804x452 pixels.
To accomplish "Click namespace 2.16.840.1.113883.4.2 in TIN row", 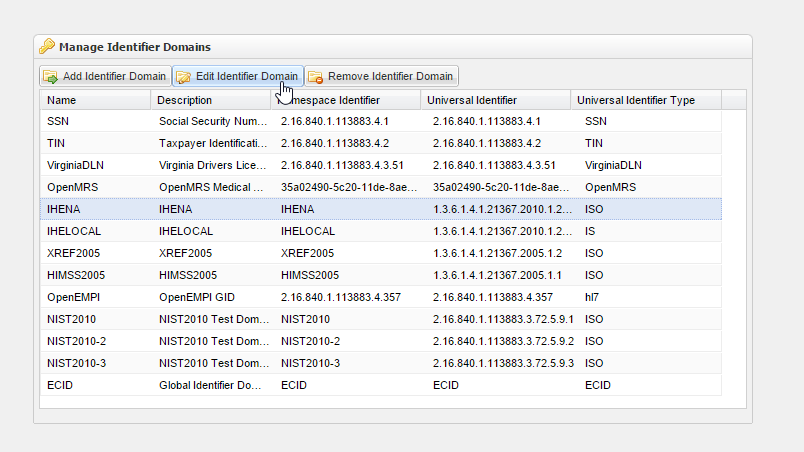I will [335, 143].
